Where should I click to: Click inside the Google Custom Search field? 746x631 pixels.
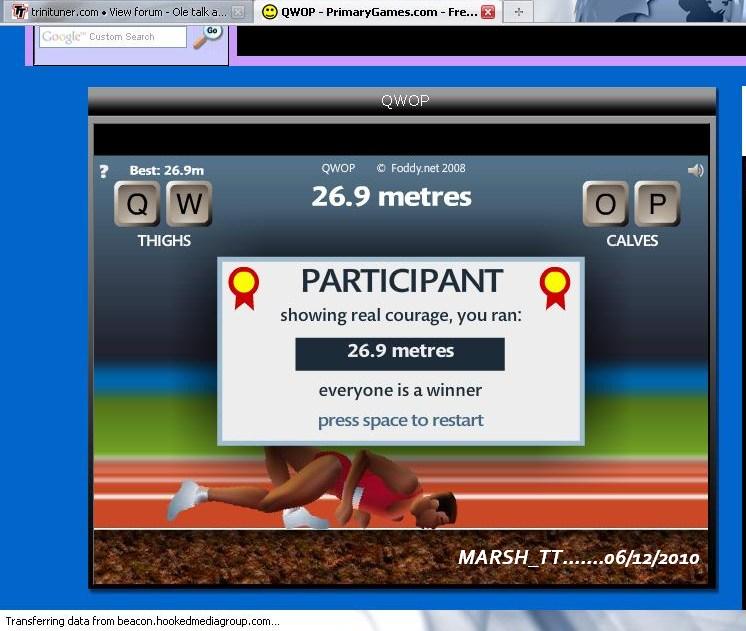pyautogui.click(x=113, y=37)
